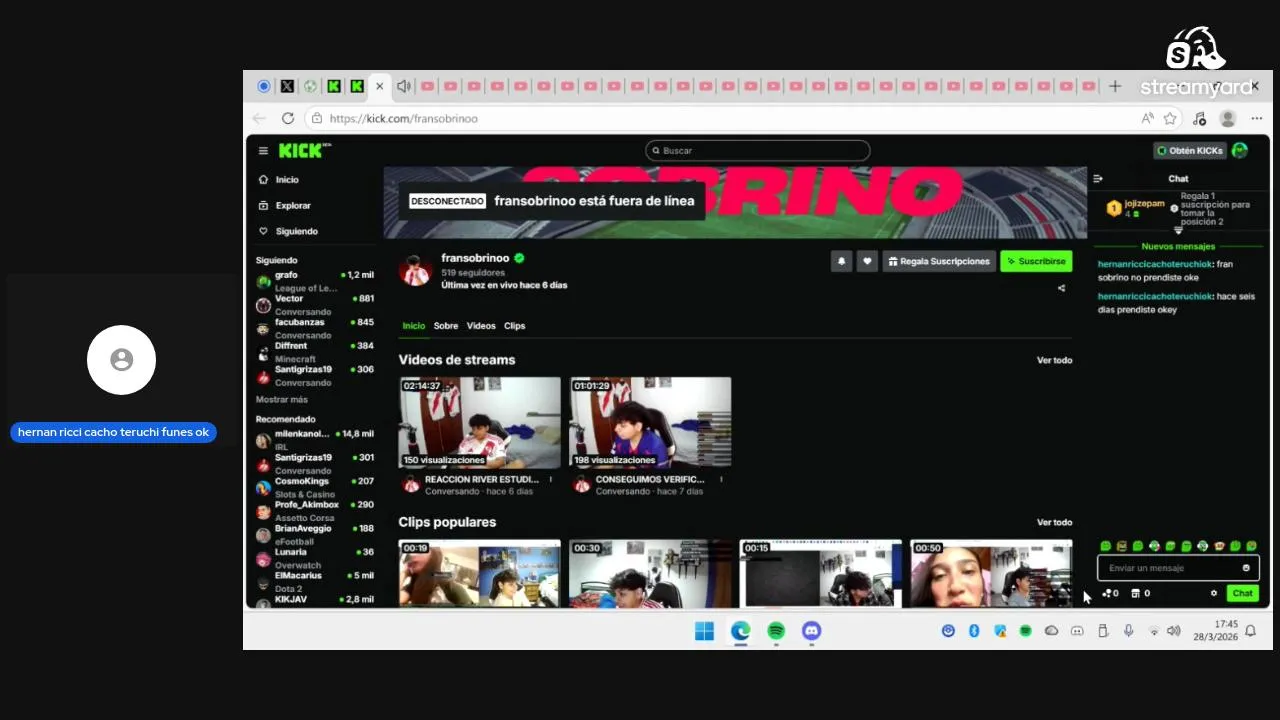Open Vector channel in following list

click(x=315, y=305)
